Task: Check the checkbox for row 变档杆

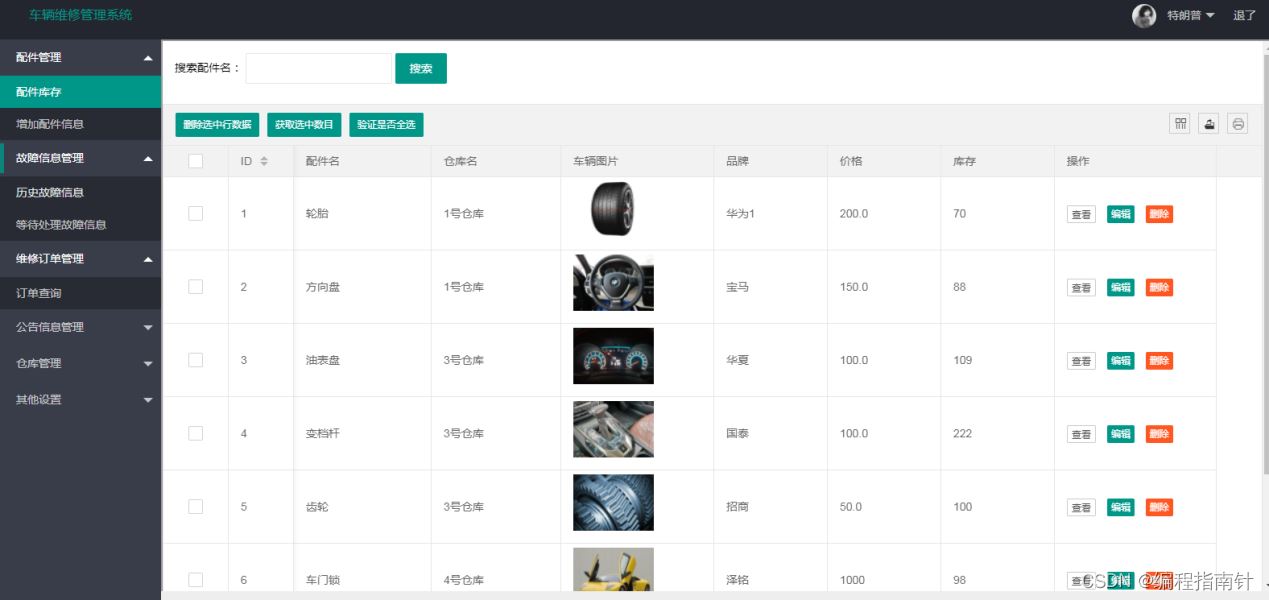Action: 196,433
